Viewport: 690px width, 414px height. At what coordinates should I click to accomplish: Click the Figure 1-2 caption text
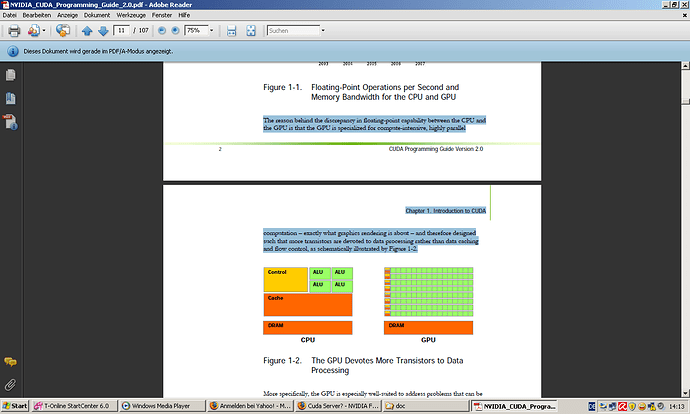[x=363, y=365]
